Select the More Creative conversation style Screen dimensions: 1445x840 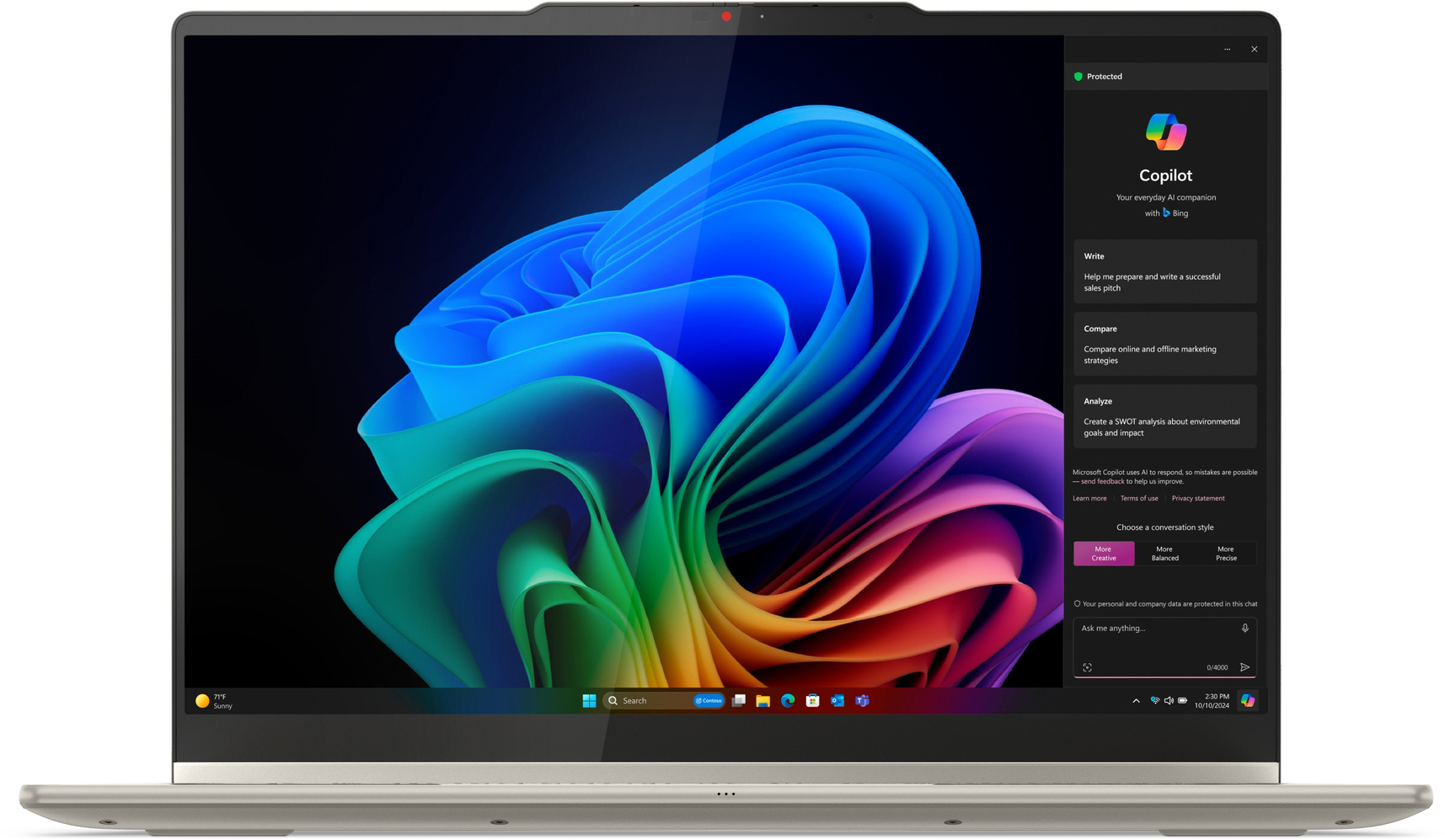[1103, 554]
